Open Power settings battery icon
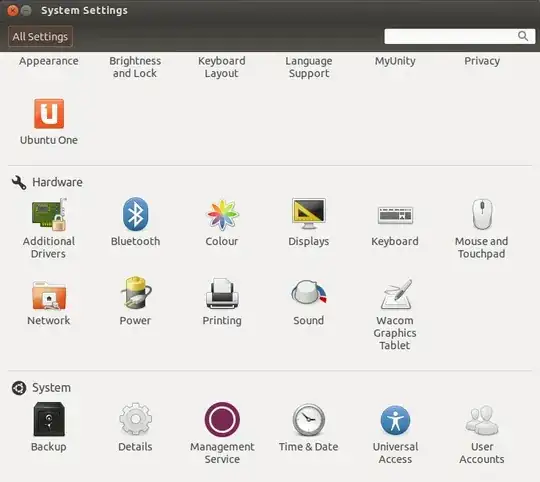540x482 pixels. [x=136, y=293]
